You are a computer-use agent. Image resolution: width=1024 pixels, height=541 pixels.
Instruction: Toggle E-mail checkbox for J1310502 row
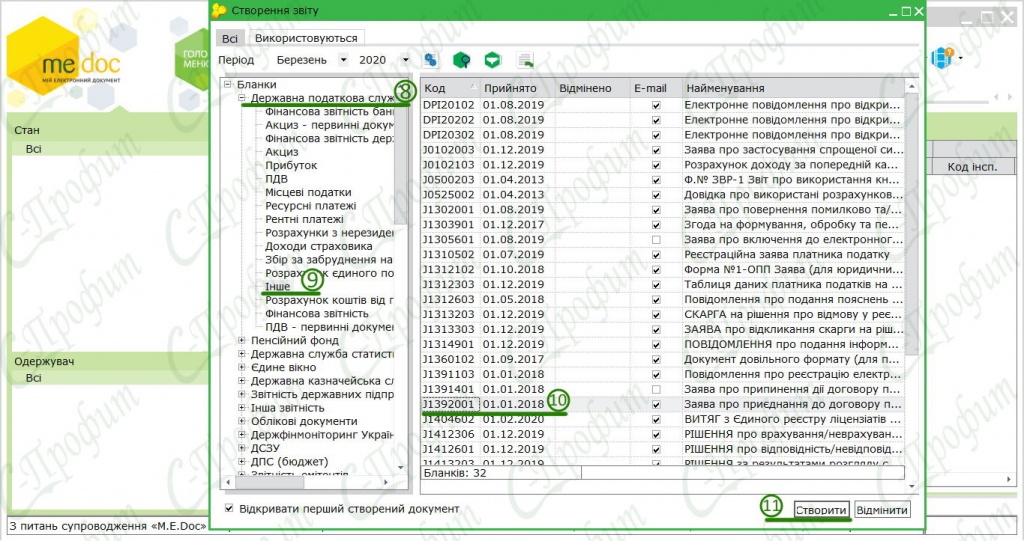[x=656, y=255]
